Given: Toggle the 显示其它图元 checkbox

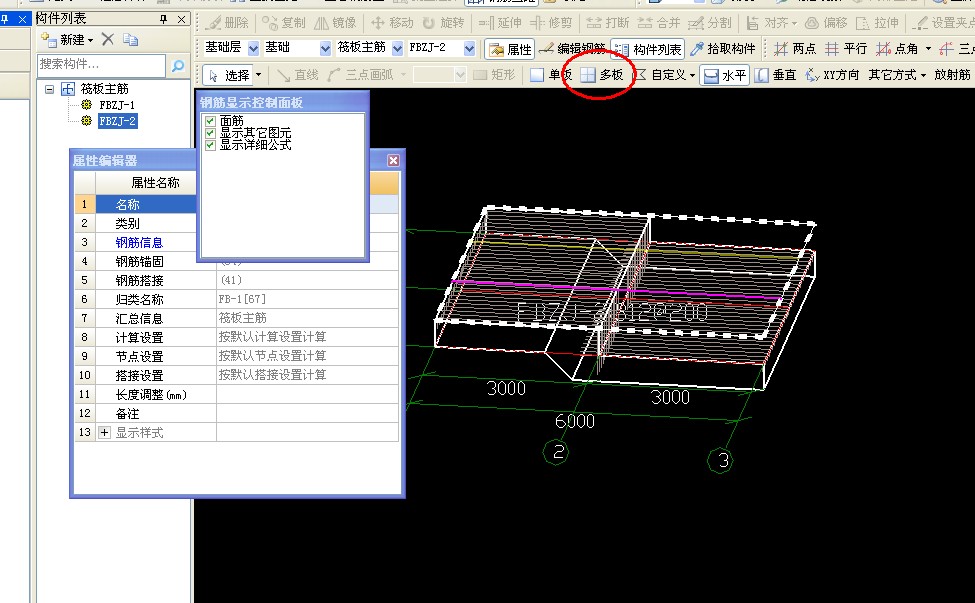Looking at the screenshot, I should 210,133.
